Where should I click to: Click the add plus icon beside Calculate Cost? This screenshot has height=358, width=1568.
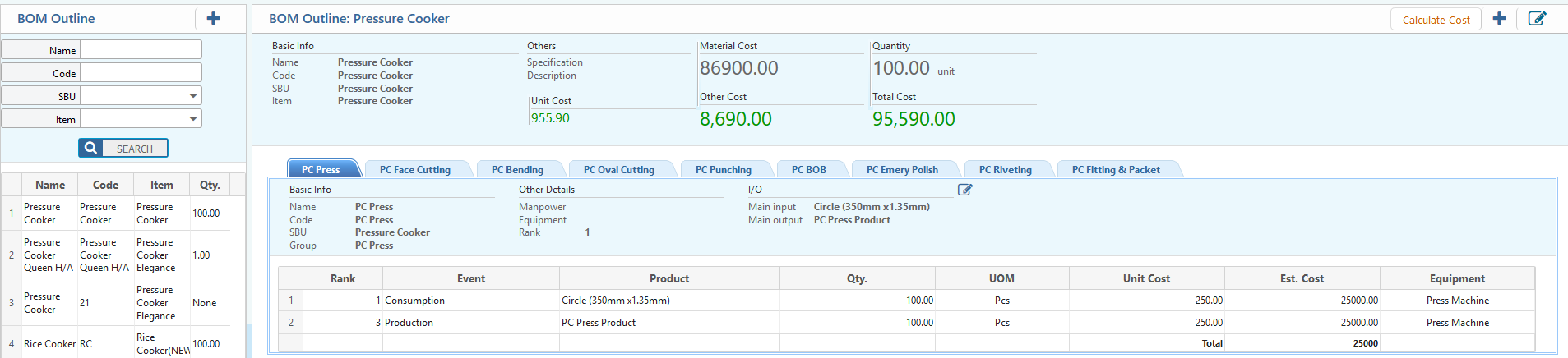click(x=1499, y=18)
